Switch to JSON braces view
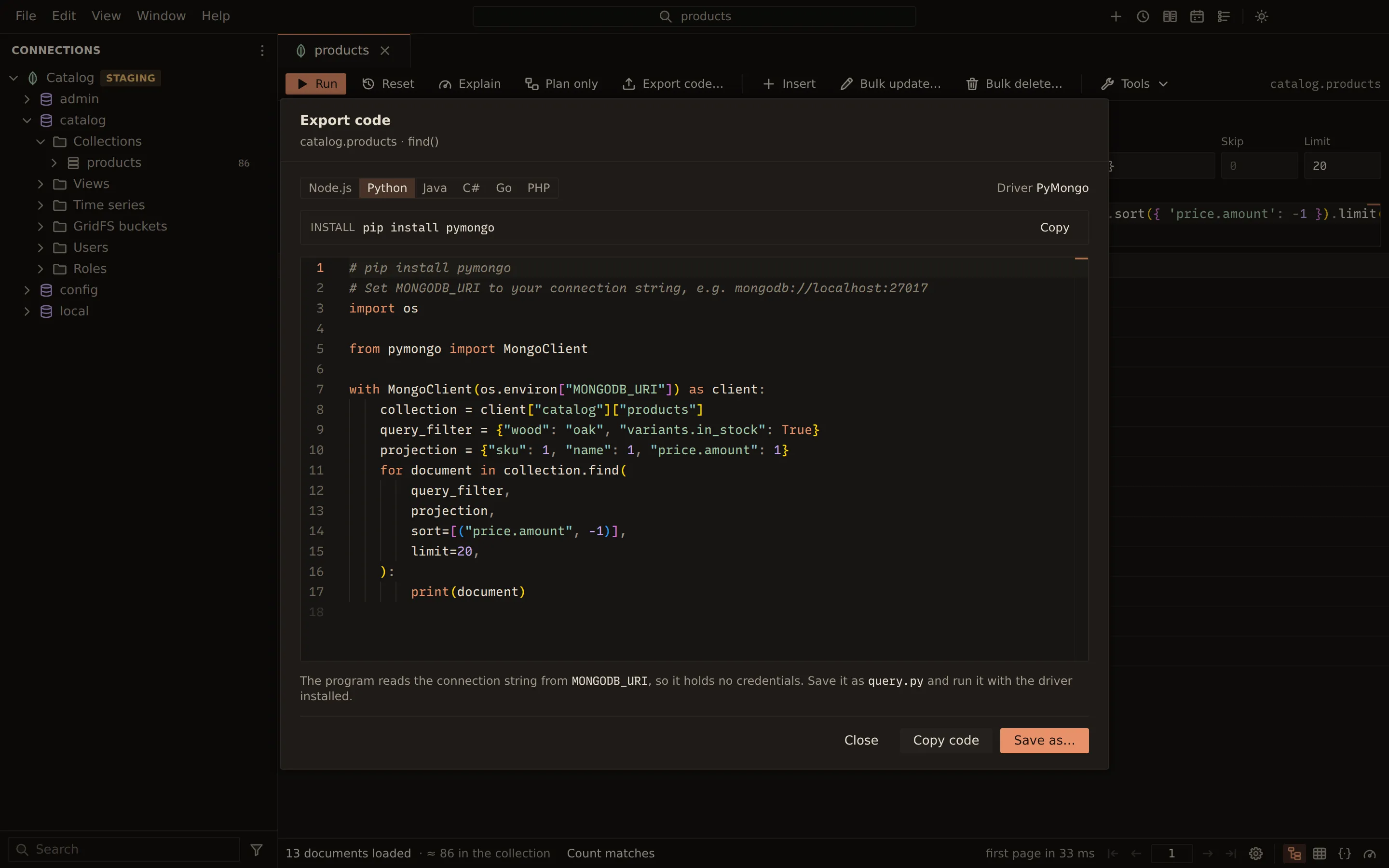The height and width of the screenshot is (868, 1389). 1345,854
